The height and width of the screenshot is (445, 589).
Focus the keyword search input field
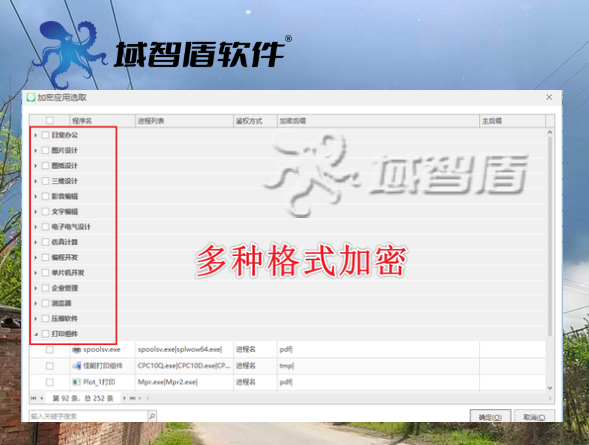coord(89,416)
